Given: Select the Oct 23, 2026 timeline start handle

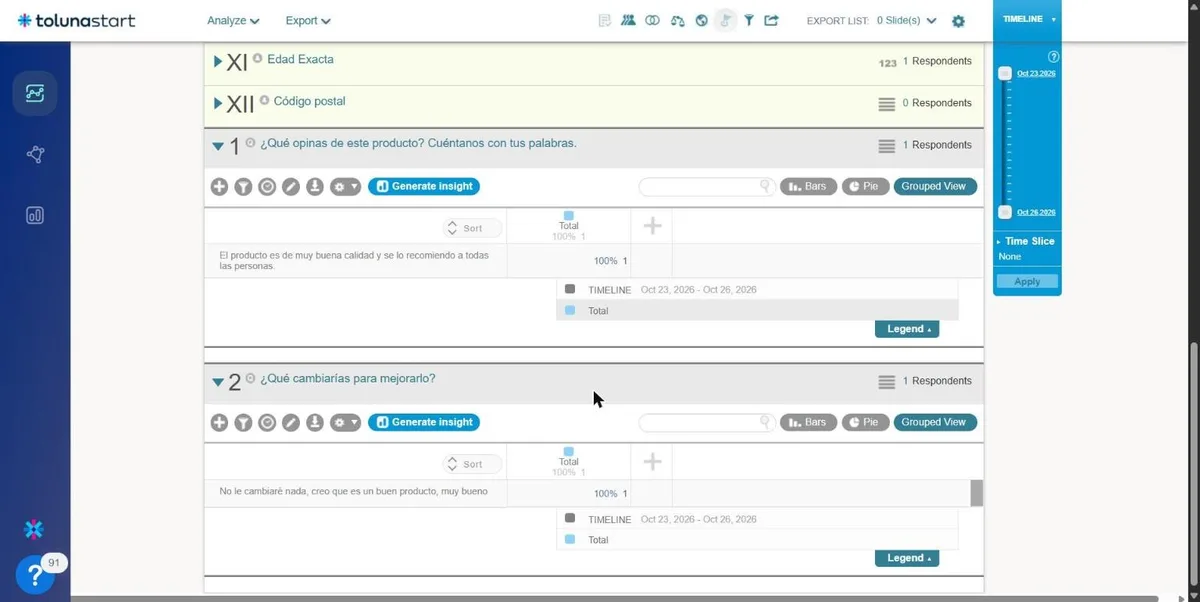Looking at the screenshot, I should point(1005,73).
